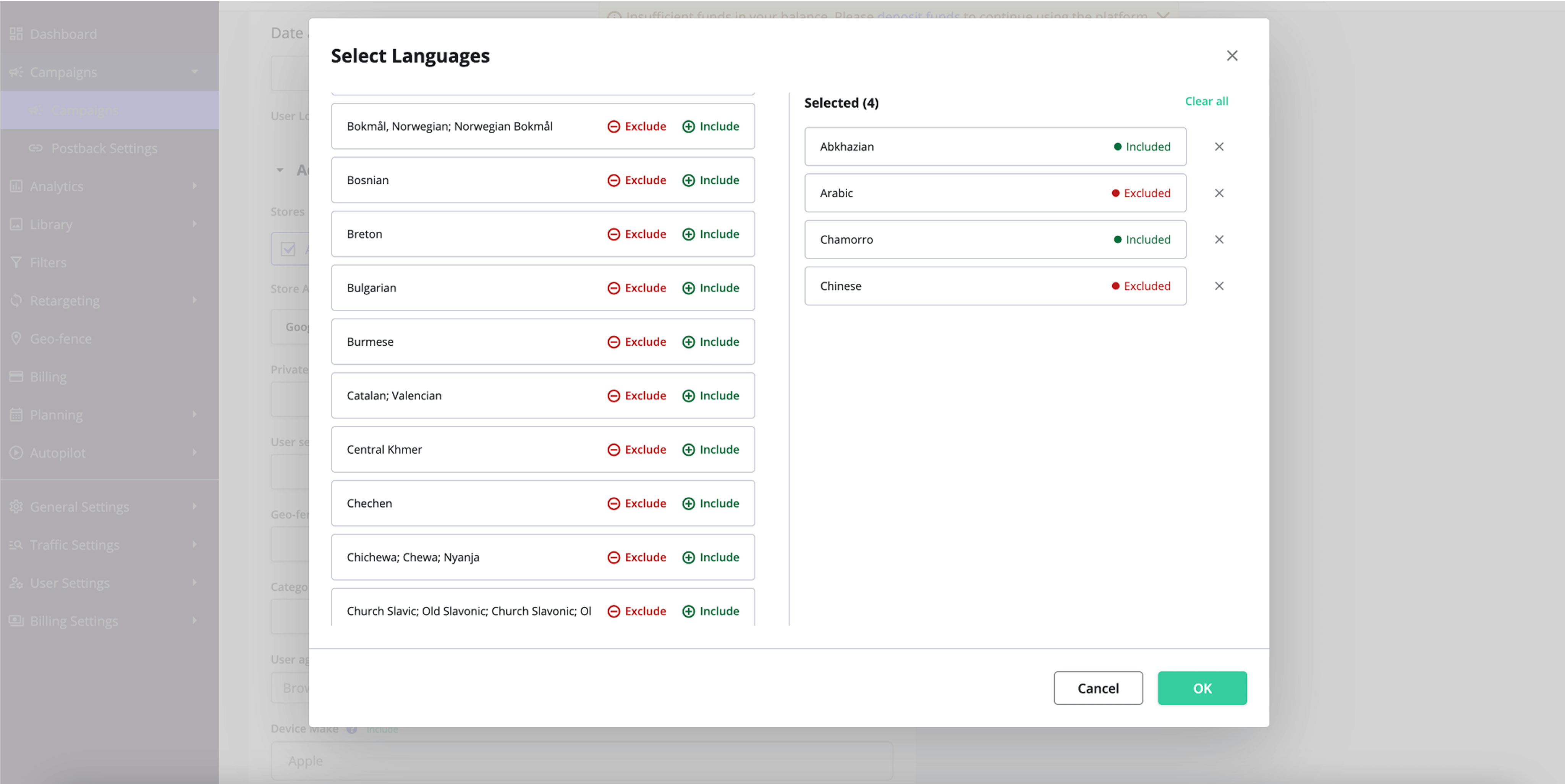Screen dimensions: 1565x784
Task: Confirm selection with OK button
Action: coord(1202,688)
